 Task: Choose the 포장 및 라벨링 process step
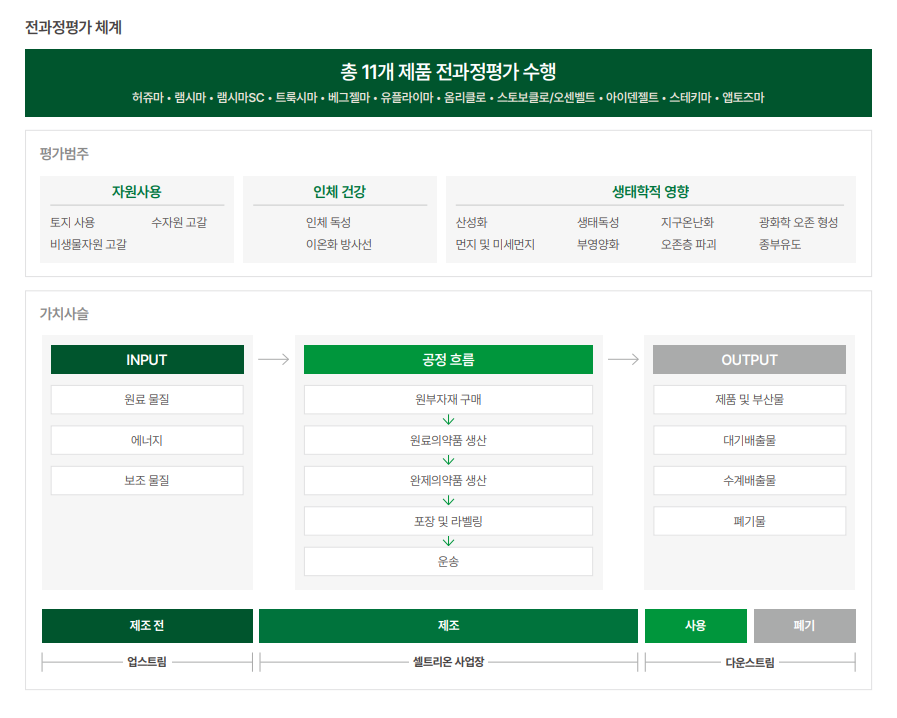448,521
